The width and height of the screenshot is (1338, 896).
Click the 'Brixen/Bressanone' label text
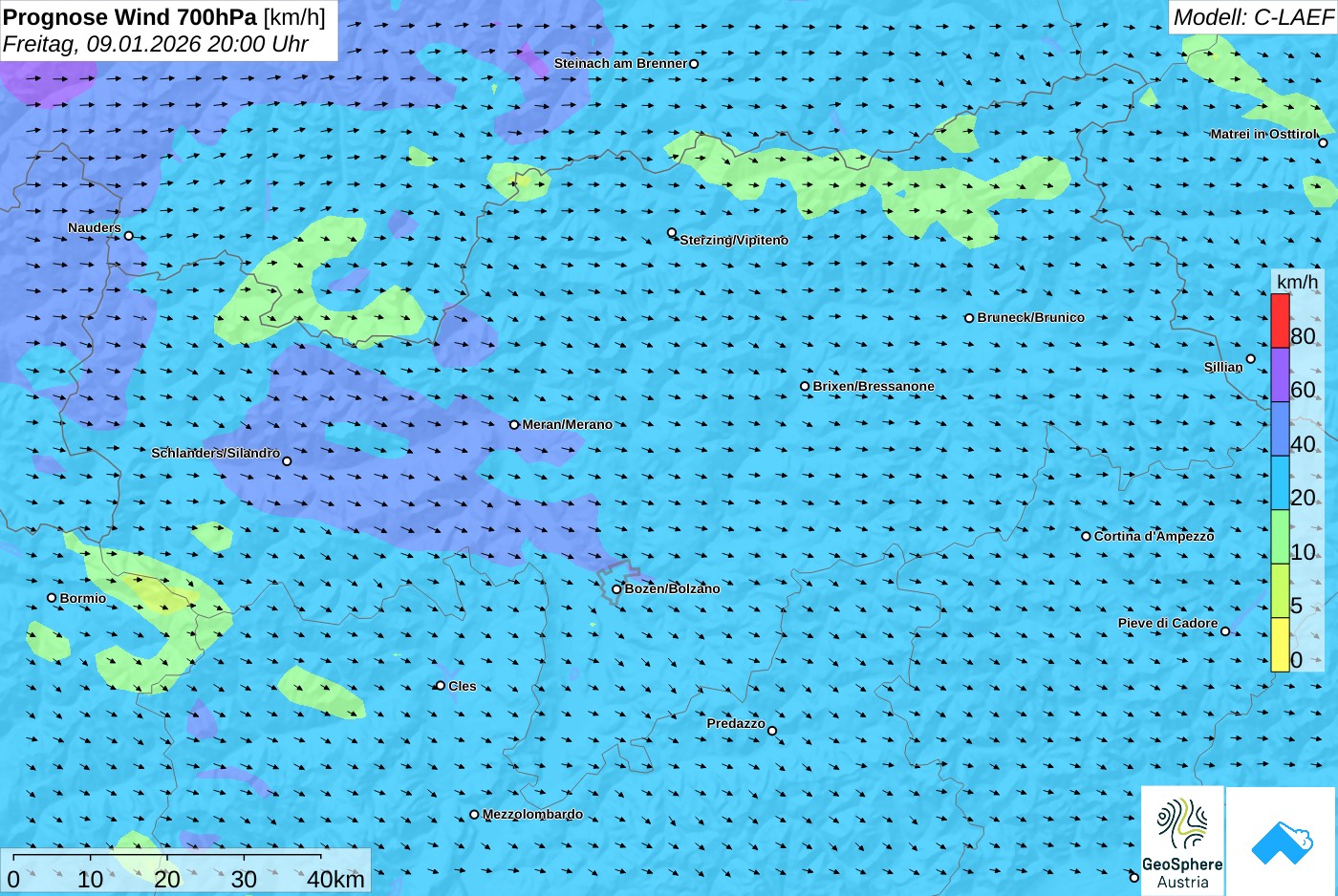pyautogui.click(x=874, y=386)
